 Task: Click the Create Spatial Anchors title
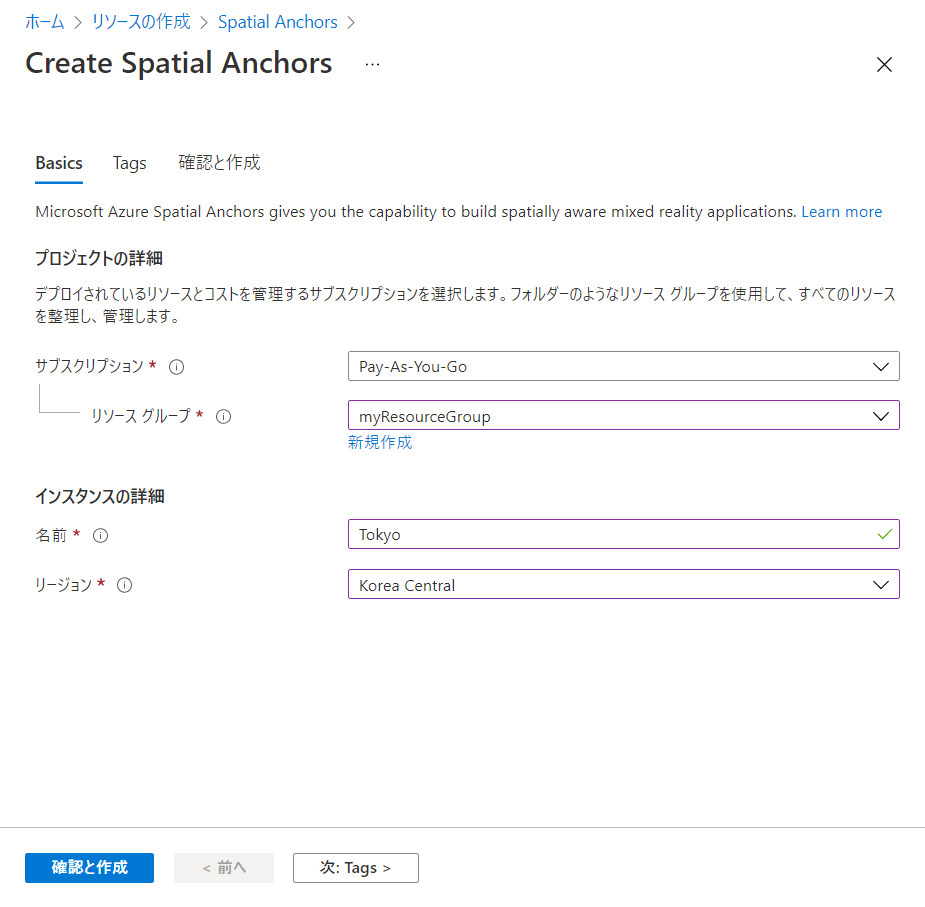pyautogui.click(x=179, y=63)
